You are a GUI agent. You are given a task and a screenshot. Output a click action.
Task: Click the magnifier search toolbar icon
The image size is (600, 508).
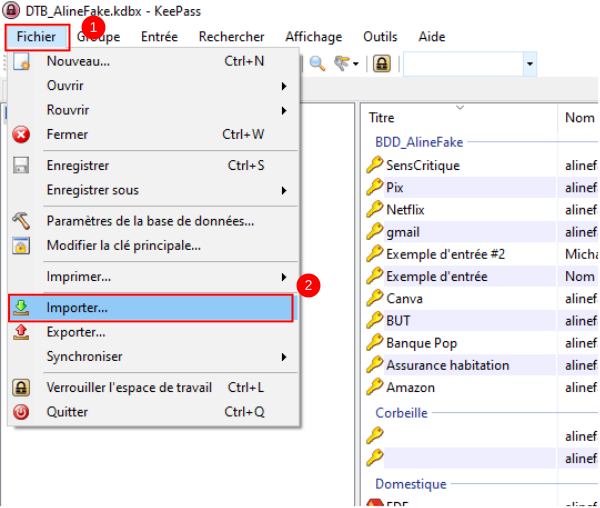(317, 64)
